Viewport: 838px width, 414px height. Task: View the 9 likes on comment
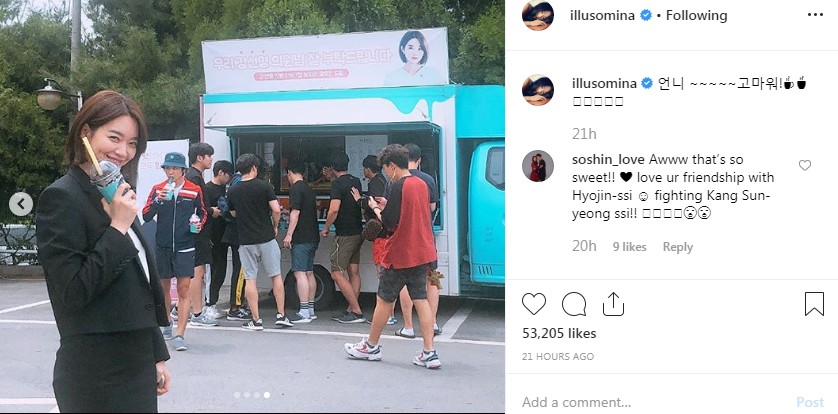(x=630, y=247)
